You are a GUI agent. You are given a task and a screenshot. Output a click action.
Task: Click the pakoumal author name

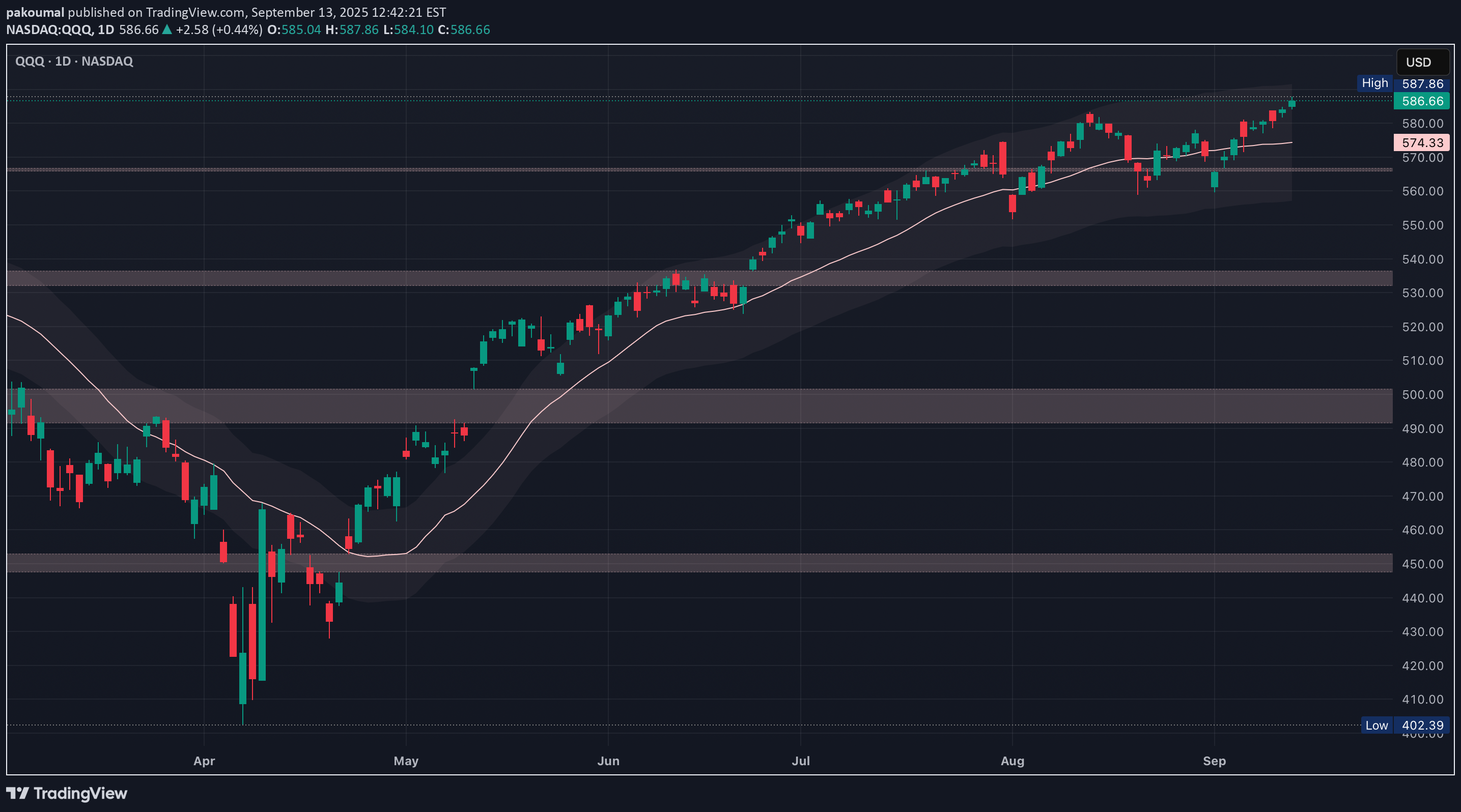click(x=35, y=12)
